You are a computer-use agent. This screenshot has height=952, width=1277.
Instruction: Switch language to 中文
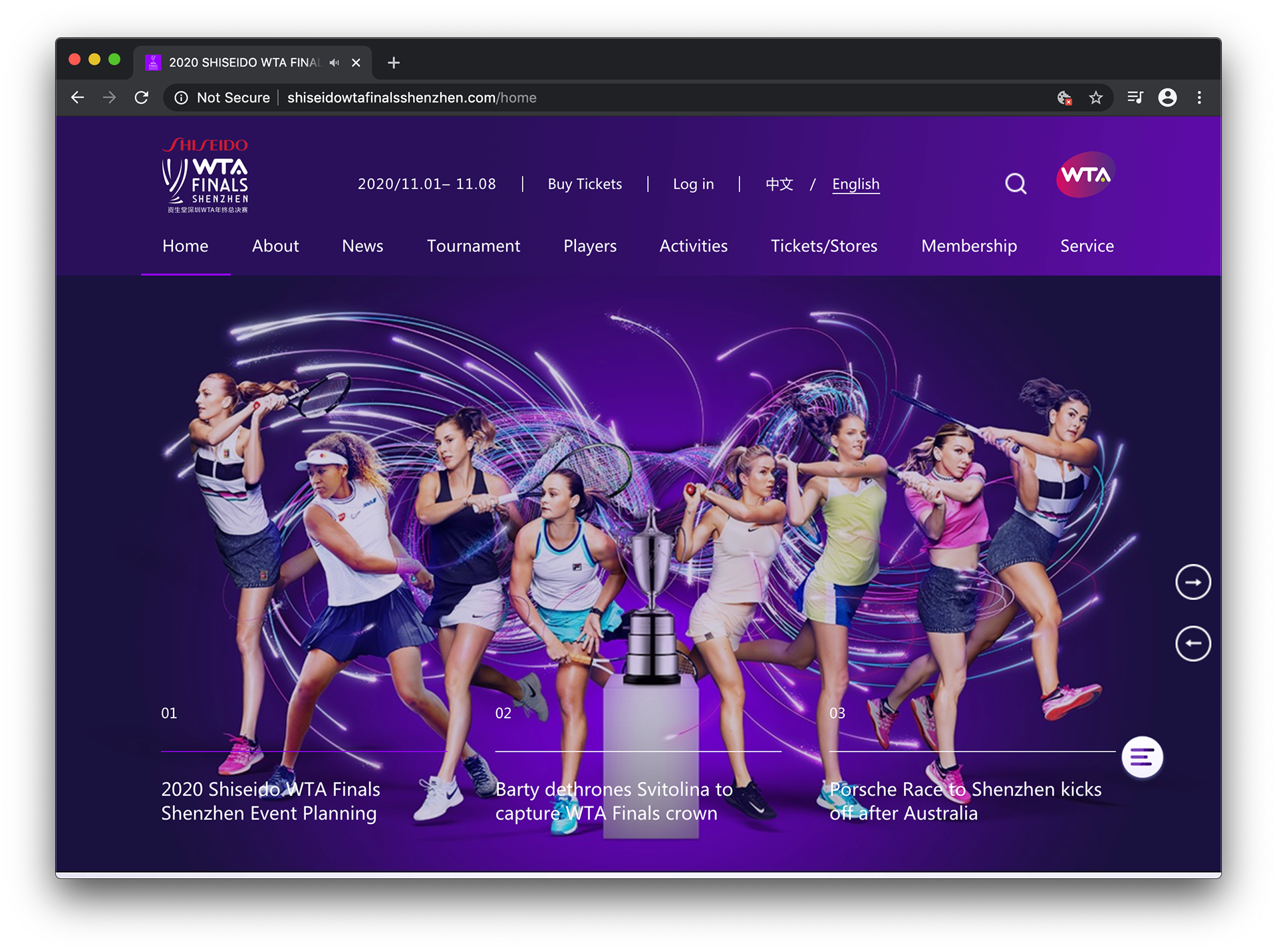pos(780,184)
